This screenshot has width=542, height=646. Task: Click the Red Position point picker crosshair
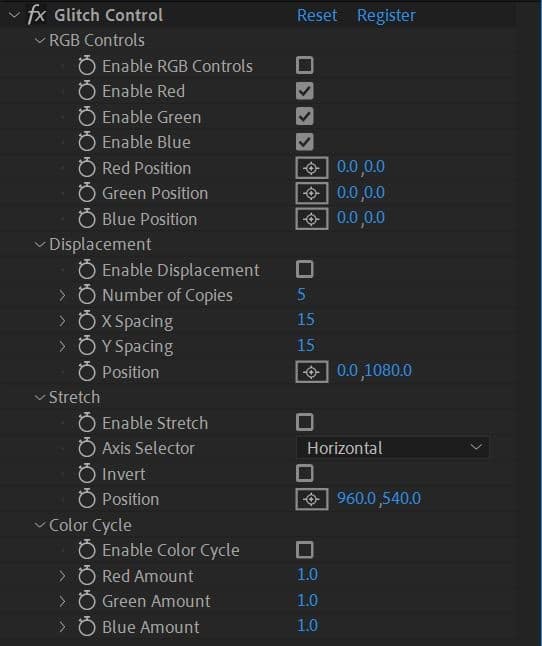(x=311, y=168)
